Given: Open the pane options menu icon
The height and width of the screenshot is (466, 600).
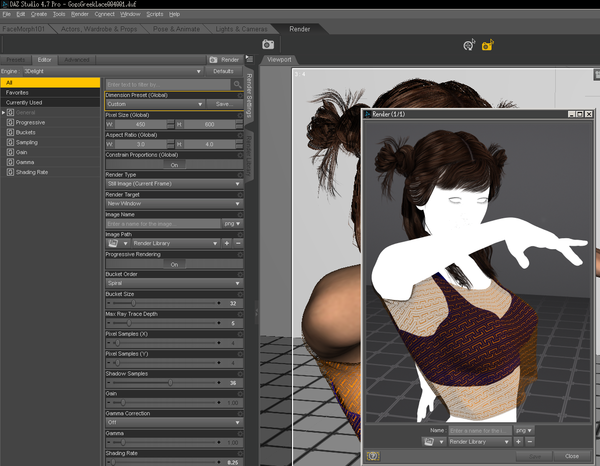Looking at the screenshot, I should 249,59.
